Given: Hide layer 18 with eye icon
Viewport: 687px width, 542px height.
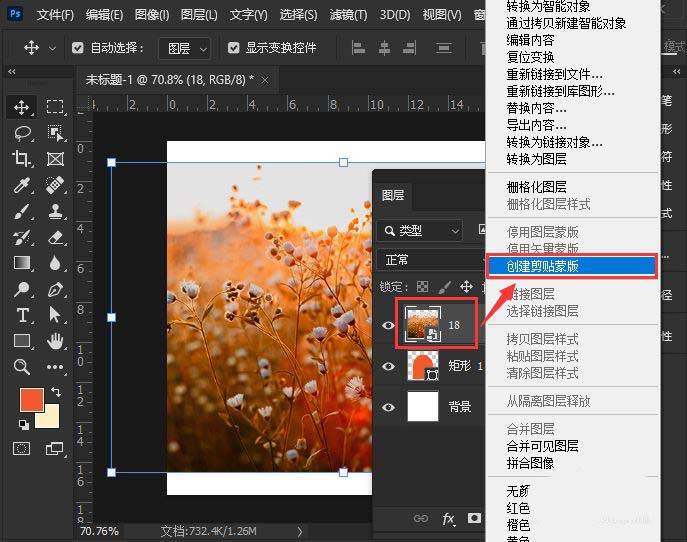Looking at the screenshot, I should pos(388,326).
